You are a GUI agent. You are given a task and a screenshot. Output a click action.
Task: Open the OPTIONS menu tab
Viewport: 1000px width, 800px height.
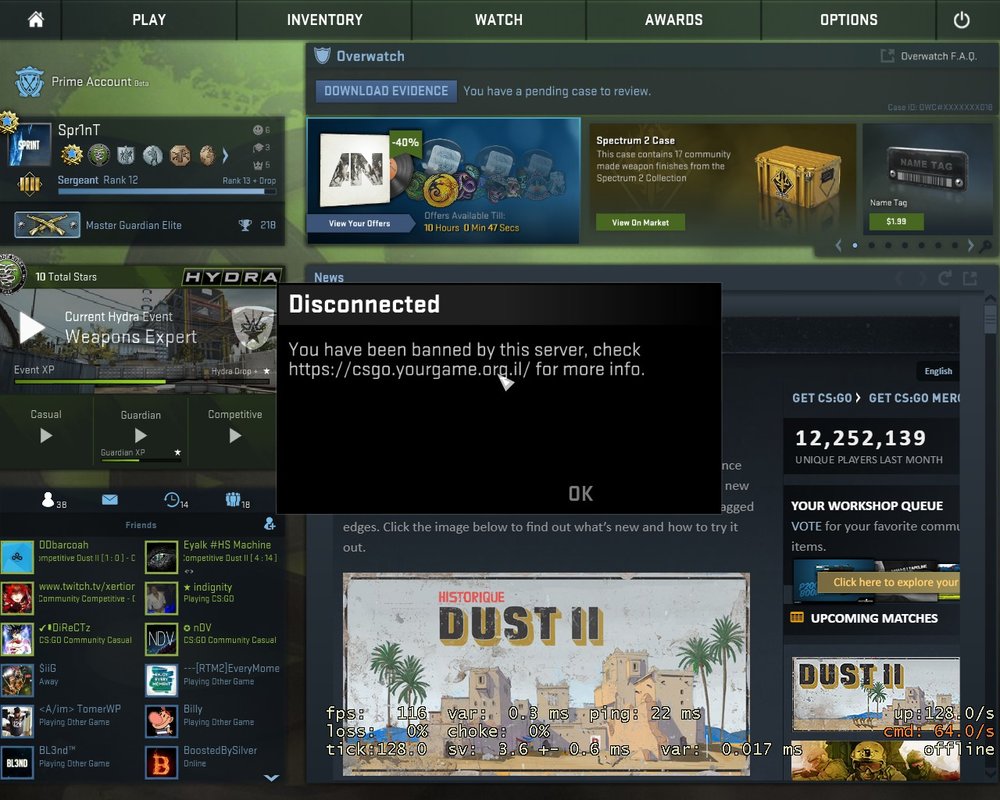pyautogui.click(x=848, y=20)
